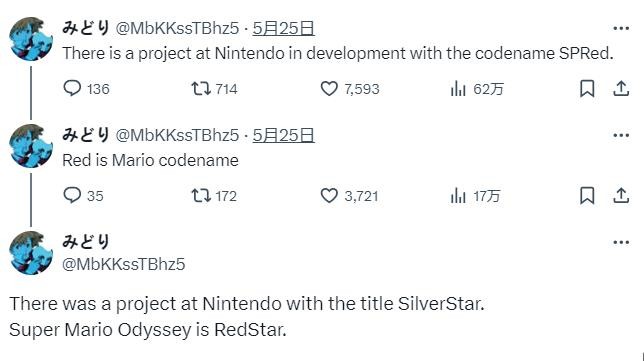
Task: Retweet the SPRed codename tweet
Action: (x=201, y=88)
